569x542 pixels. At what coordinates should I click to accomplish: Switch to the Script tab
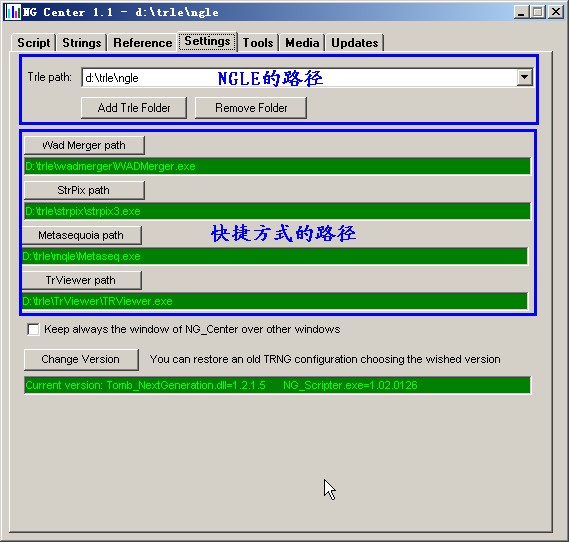pos(34,42)
